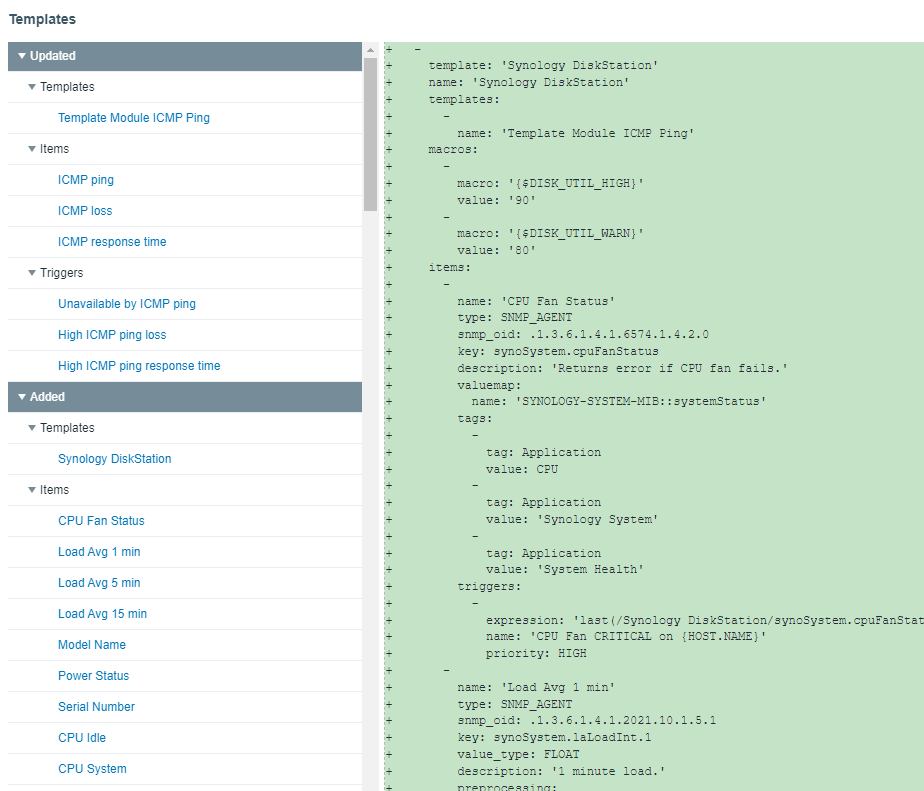
Task: Open ICMP response time item
Action: coord(112,242)
